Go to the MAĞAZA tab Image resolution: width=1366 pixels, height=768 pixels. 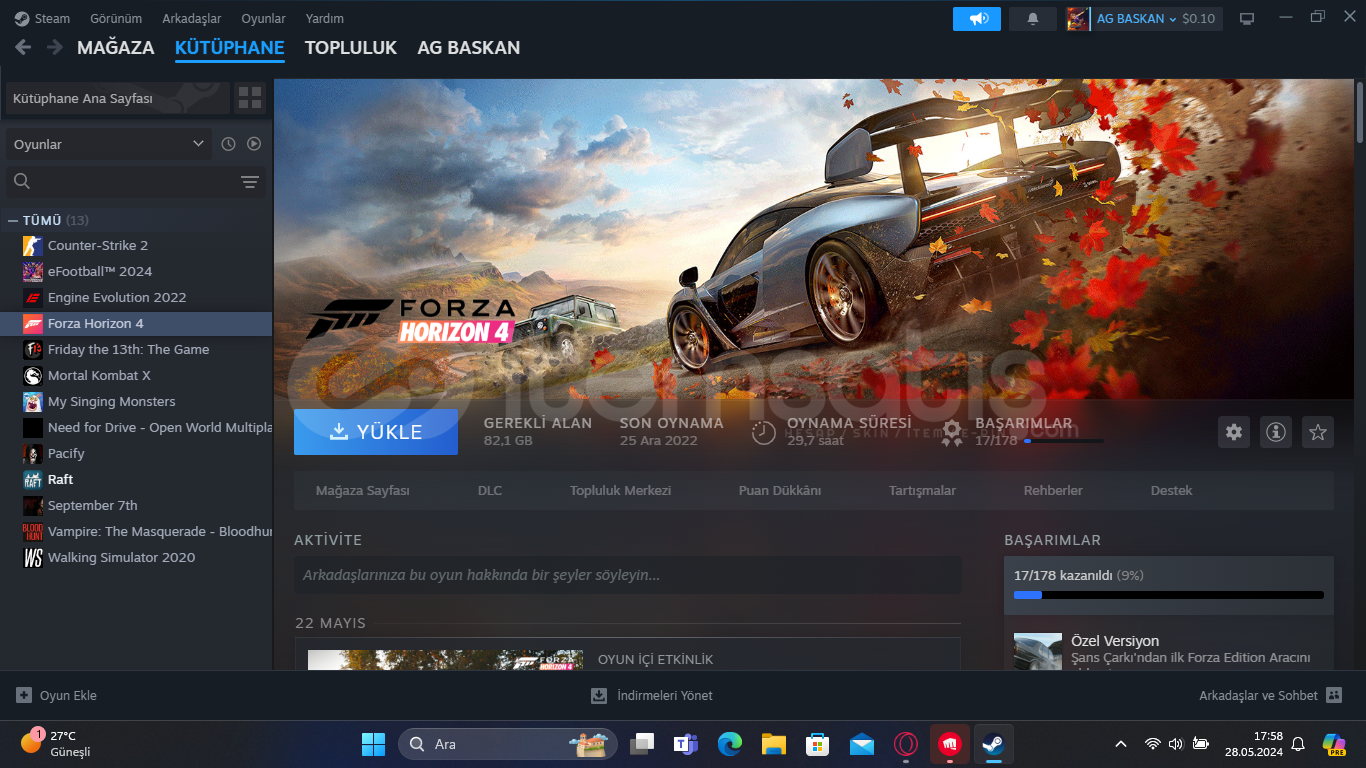coord(116,47)
